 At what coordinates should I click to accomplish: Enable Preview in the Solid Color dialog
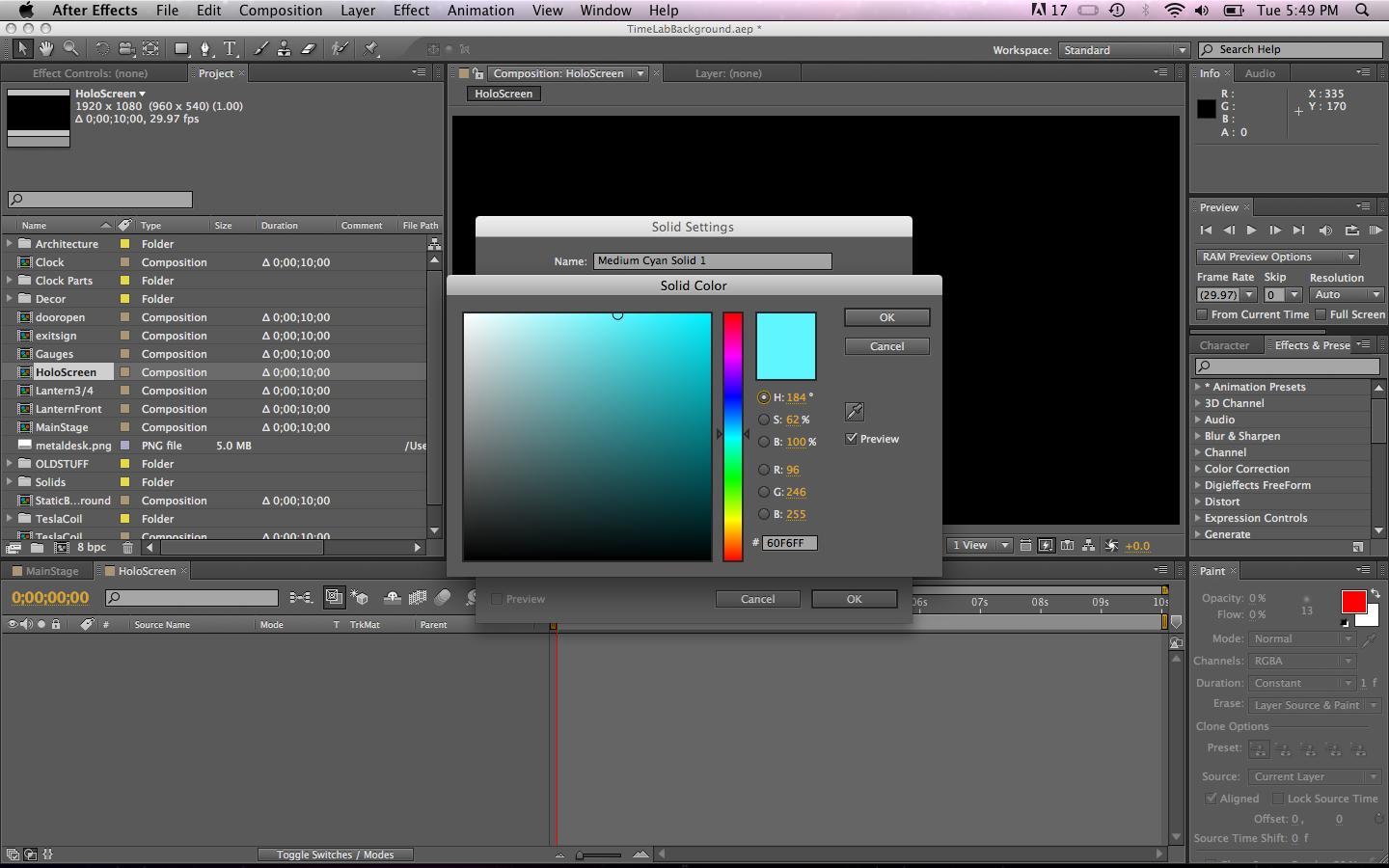tap(851, 438)
